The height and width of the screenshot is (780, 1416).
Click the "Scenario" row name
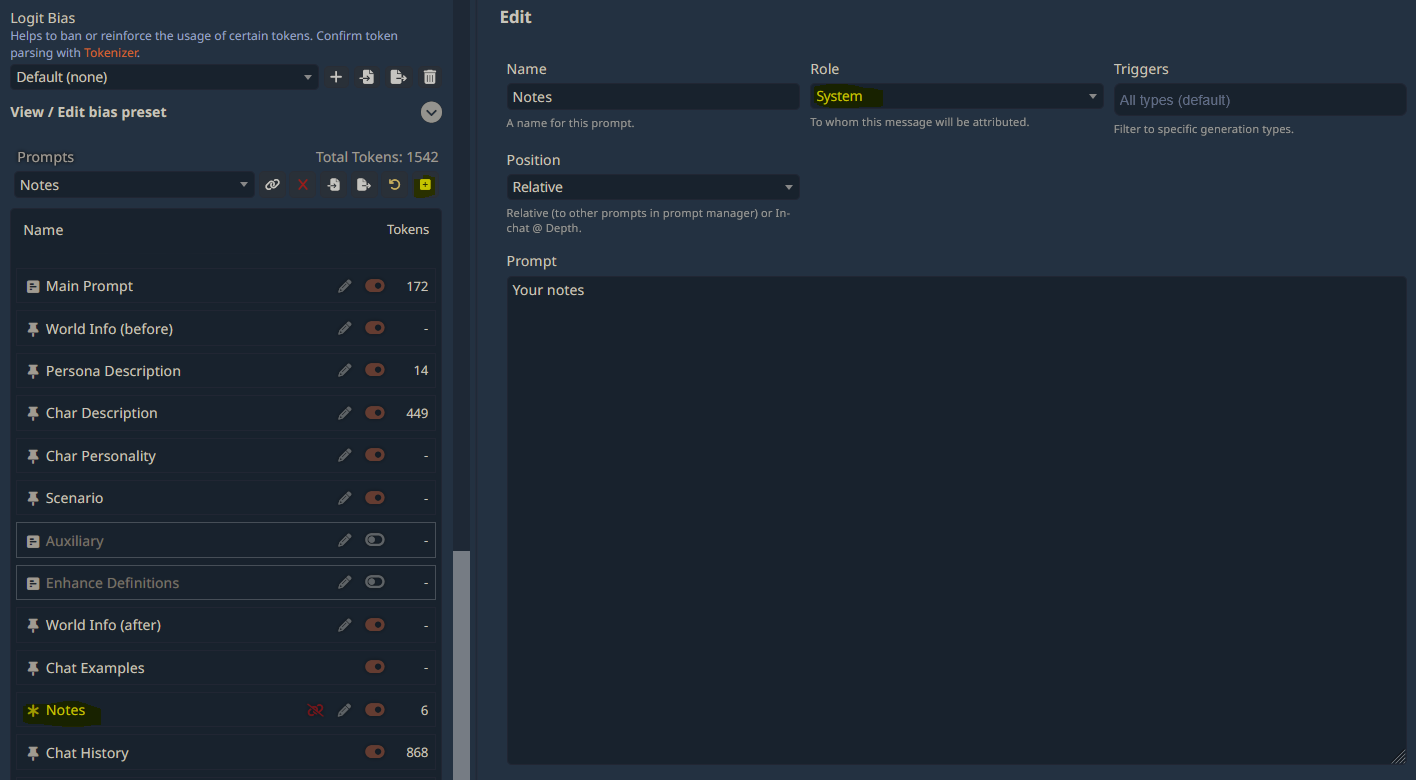click(x=74, y=498)
